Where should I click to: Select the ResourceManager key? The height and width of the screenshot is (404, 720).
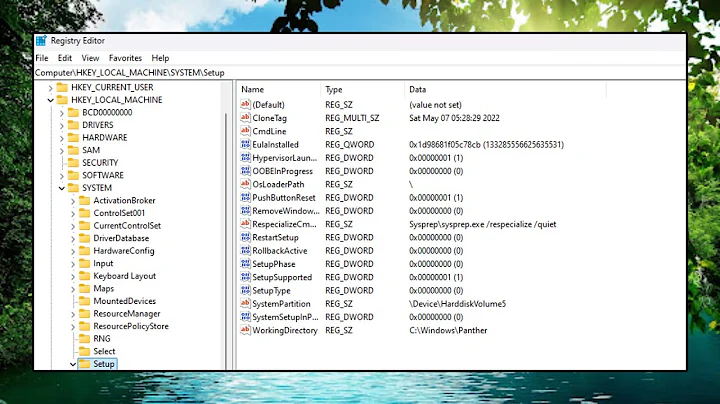pyautogui.click(x=127, y=314)
